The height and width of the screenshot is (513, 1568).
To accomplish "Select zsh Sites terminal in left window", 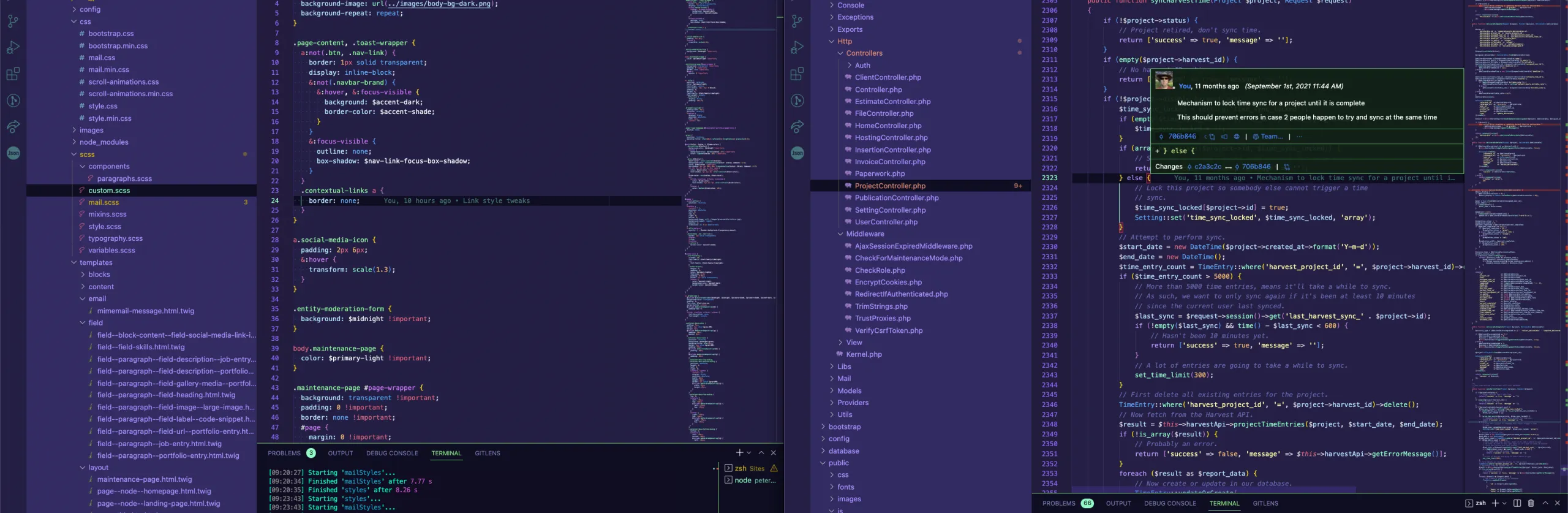I will 750,468.
